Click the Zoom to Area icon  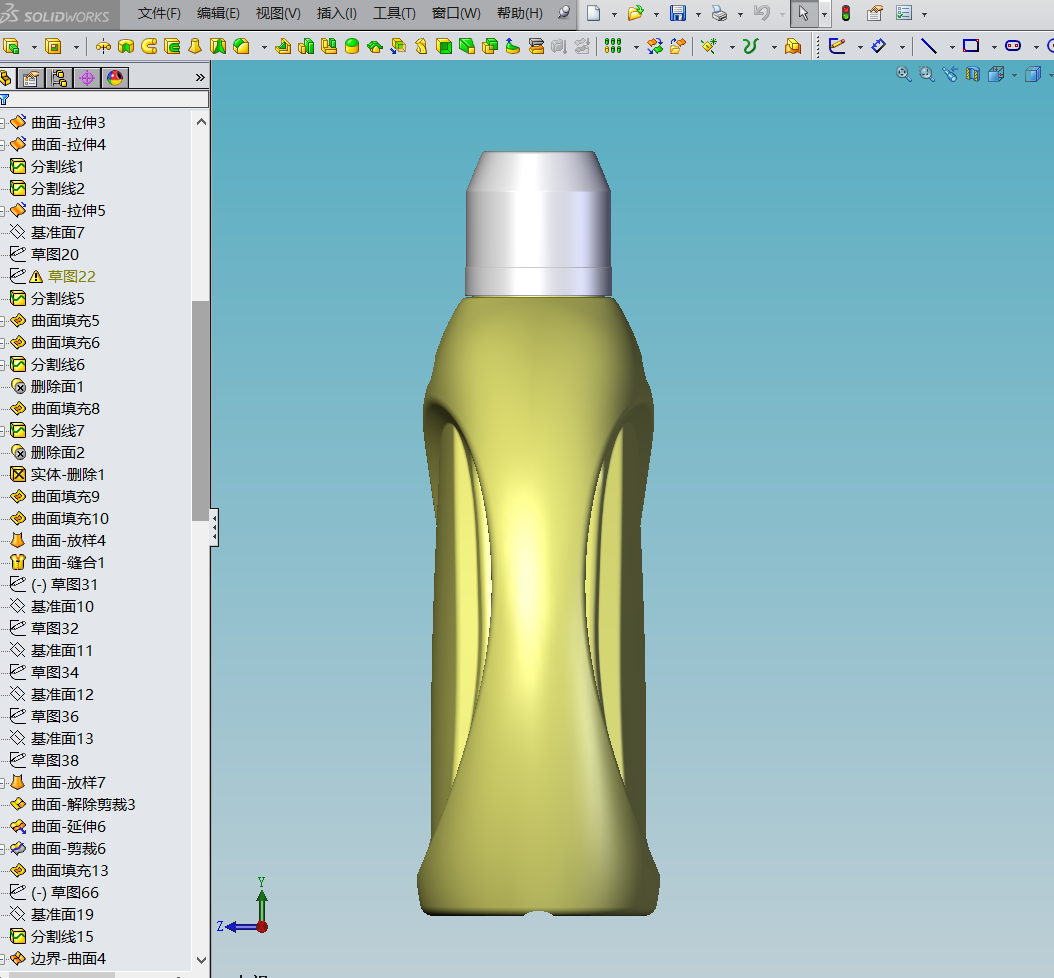[927, 74]
